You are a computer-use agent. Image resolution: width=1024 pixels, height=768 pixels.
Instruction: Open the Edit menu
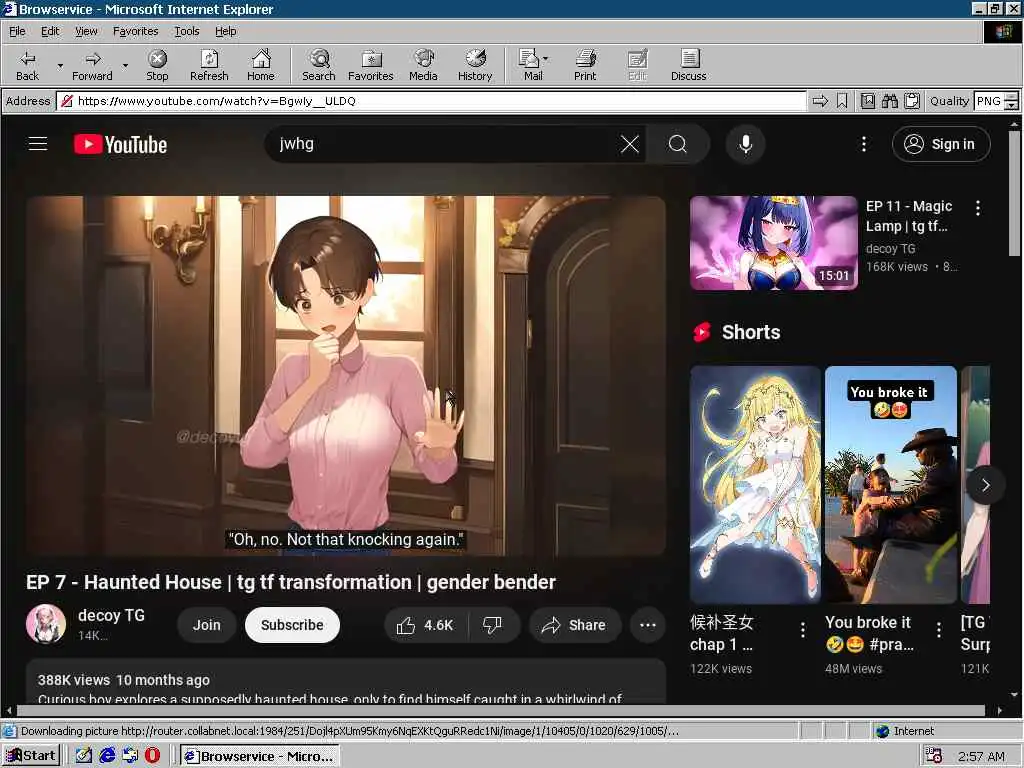(x=50, y=31)
